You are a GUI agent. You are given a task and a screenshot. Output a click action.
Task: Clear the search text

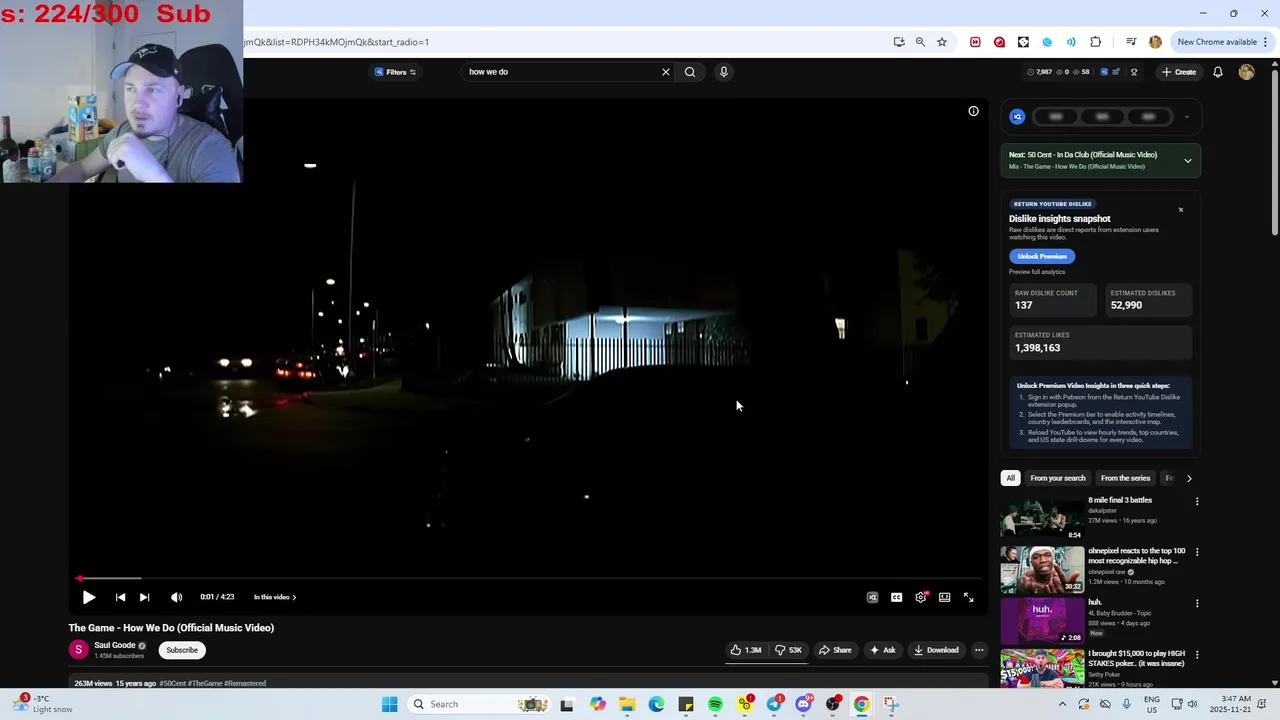pyautogui.click(x=665, y=72)
